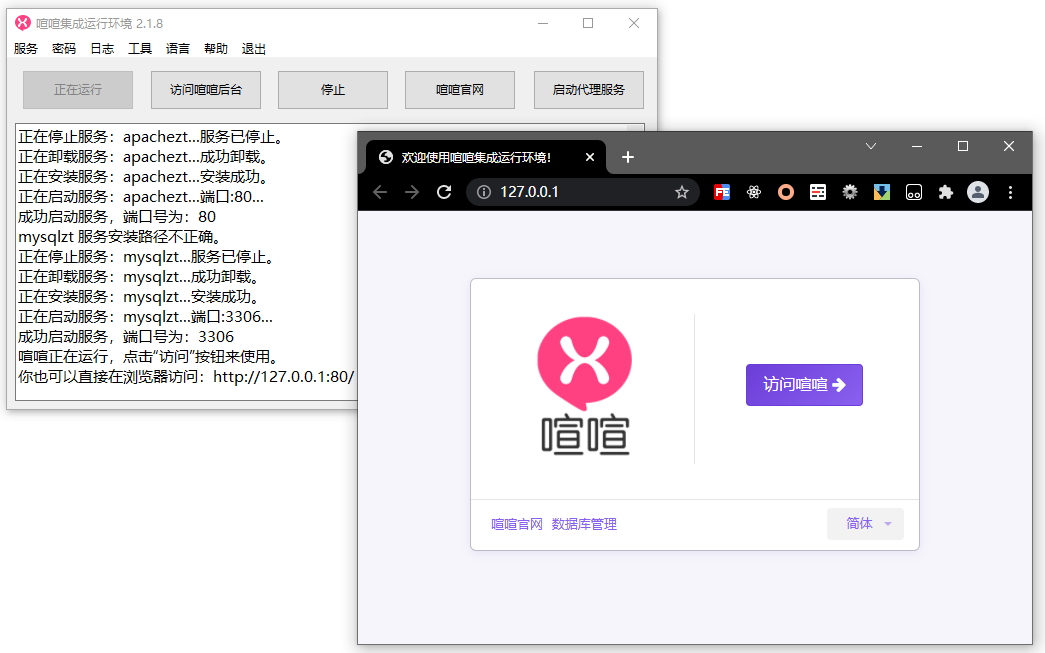Open the FE helper extension icon
1045x653 pixels.
pyautogui.click(x=722, y=192)
